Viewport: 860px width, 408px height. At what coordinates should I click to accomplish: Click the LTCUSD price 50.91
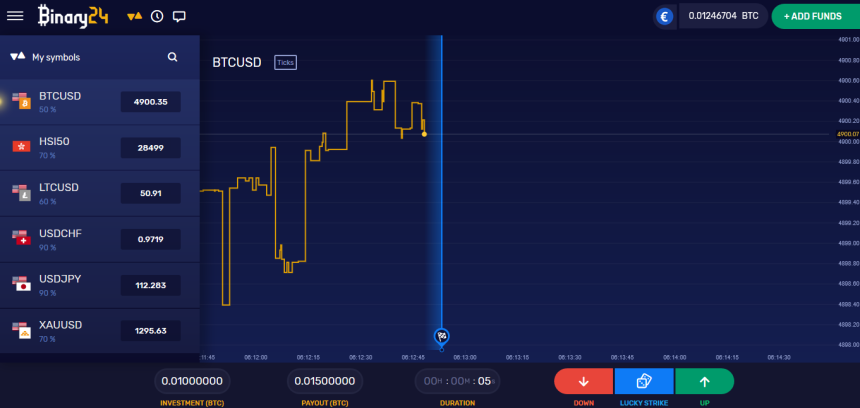tap(151, 194)
